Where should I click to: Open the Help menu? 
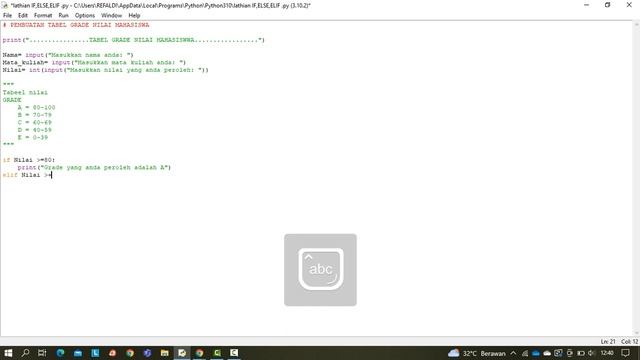point(134,16)
